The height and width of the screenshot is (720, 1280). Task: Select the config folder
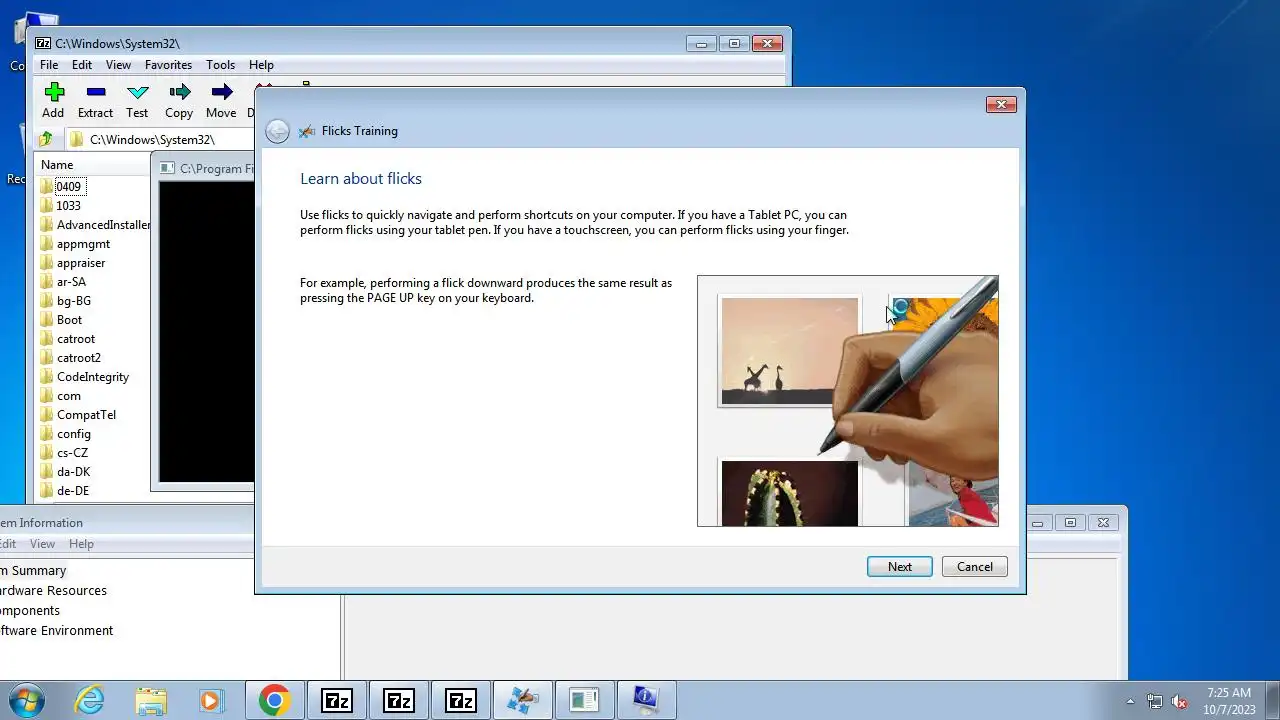[x=74, y=433]
